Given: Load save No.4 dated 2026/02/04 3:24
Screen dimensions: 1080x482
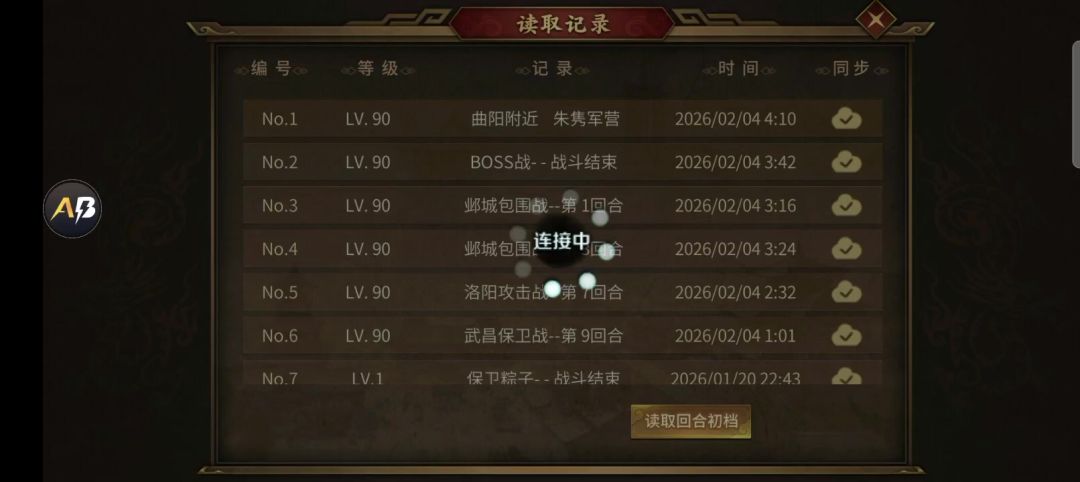Looking at the screenshot, I should point(562,249).
